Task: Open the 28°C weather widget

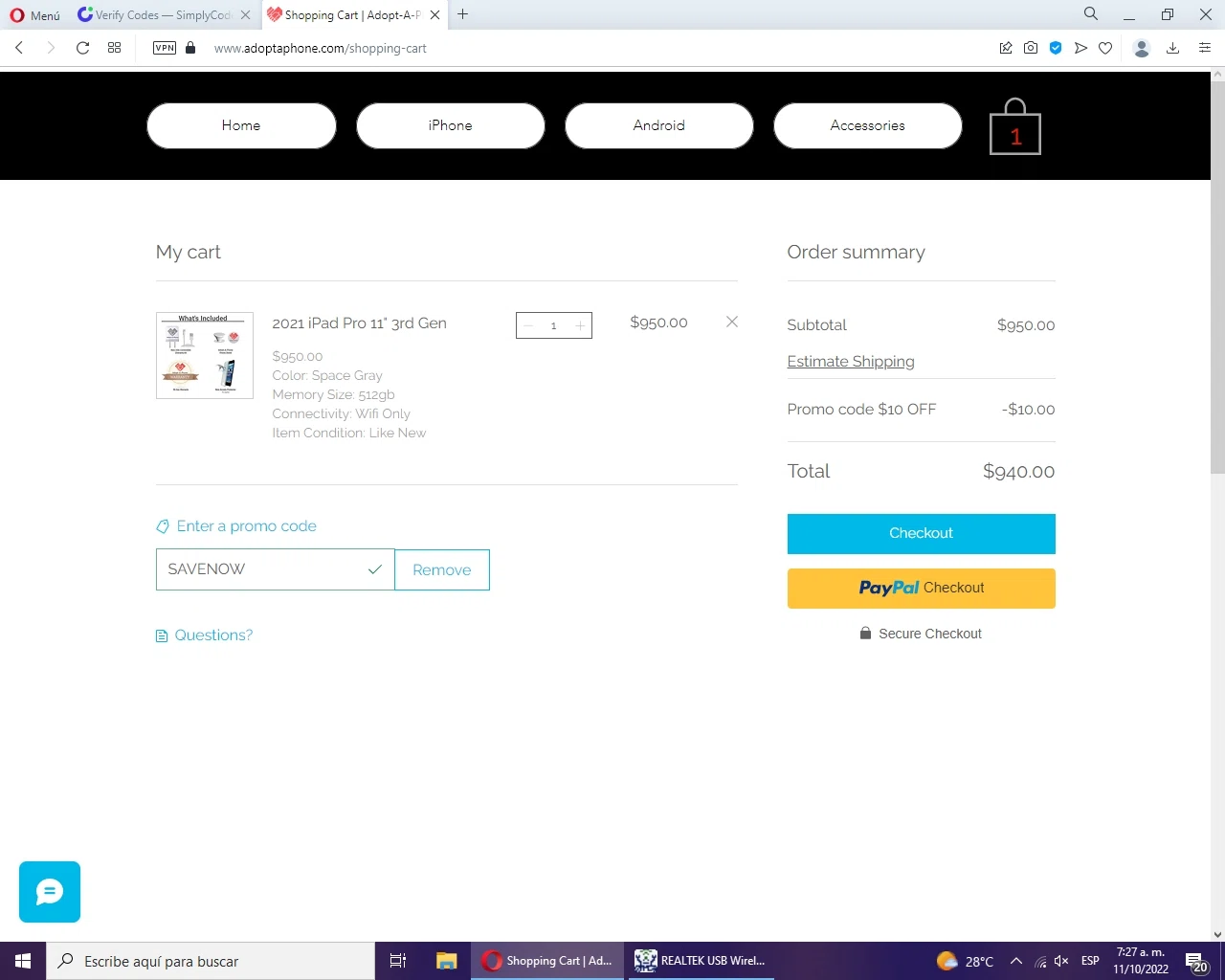Action: 965,961
